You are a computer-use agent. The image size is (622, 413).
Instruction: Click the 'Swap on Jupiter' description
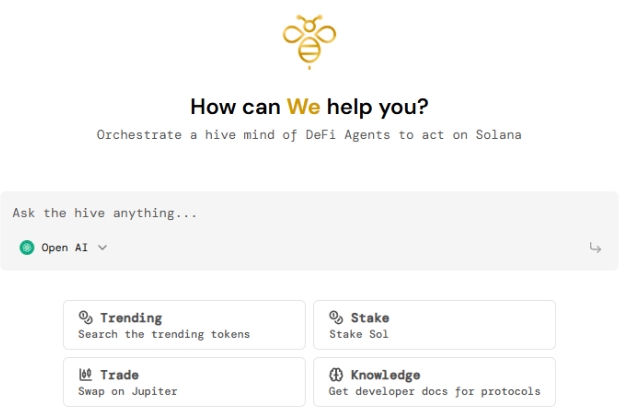[x=128, y=391]
